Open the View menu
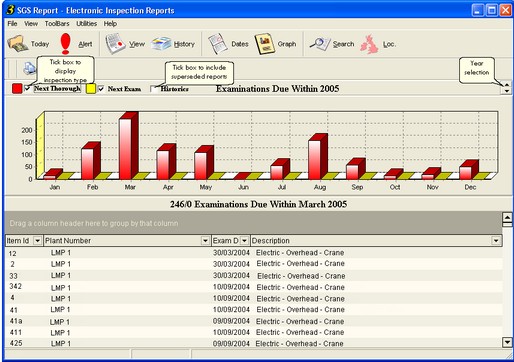The image size is (514, 362). pos(31,24)
